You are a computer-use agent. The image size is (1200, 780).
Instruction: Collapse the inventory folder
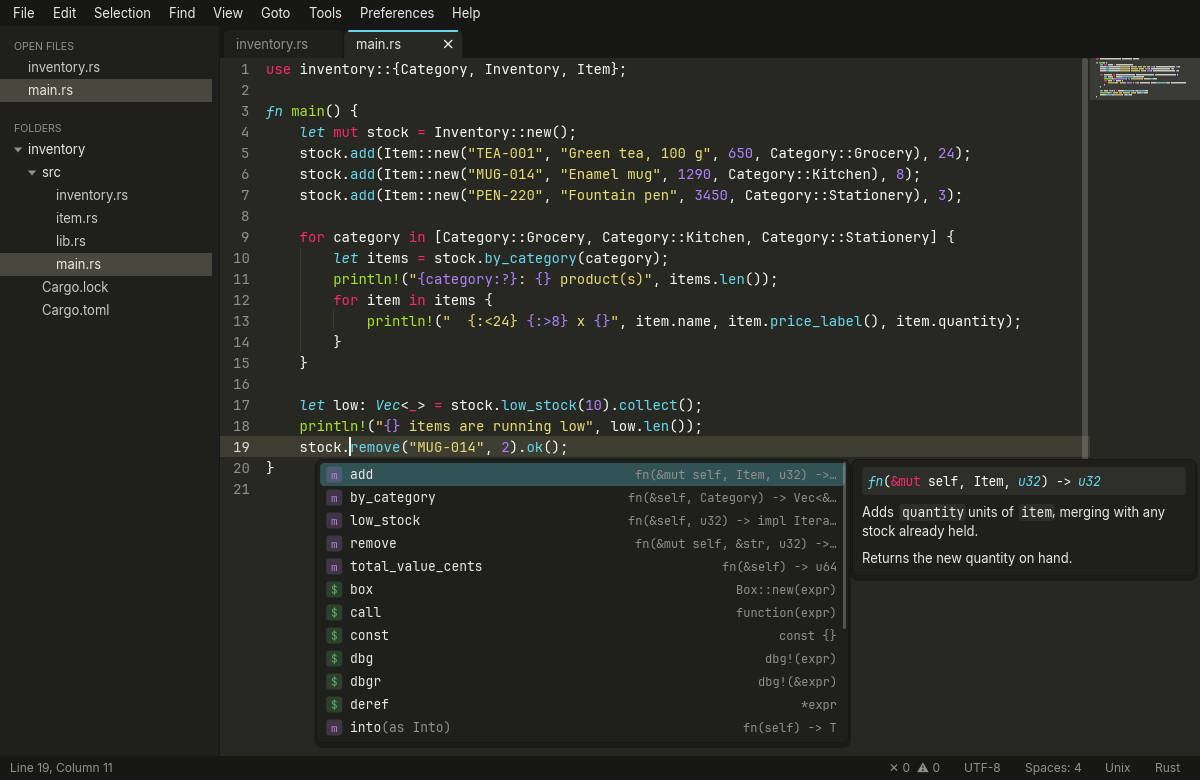pos(18,149)
